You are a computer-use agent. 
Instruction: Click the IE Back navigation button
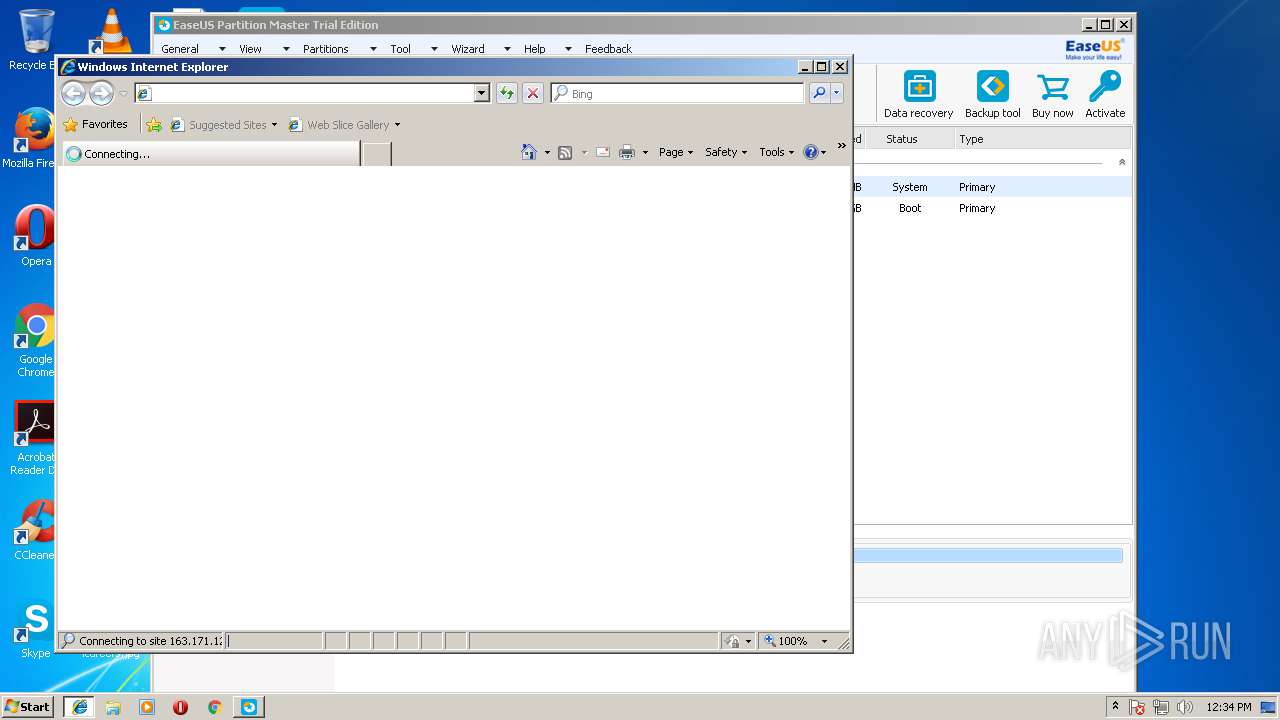73,93
